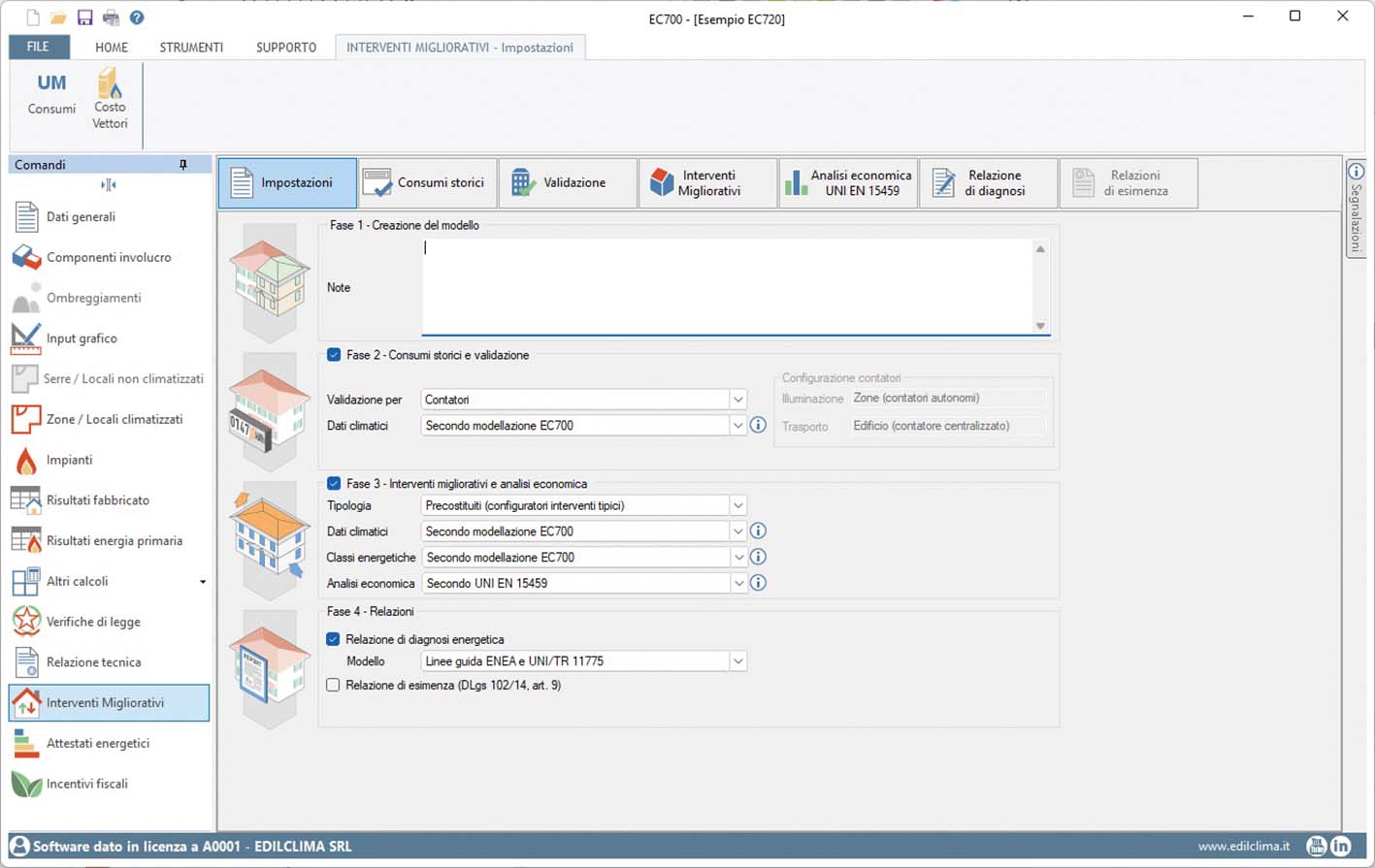Expand the Validazione per dropdown
1375x868 pixels.
[x=737, y=400]
